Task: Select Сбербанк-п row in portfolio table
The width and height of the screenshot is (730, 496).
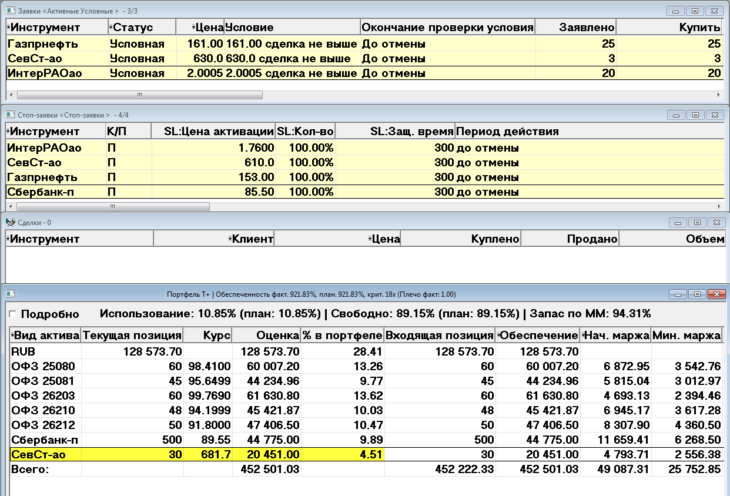Action: click(x=366, y=440)
